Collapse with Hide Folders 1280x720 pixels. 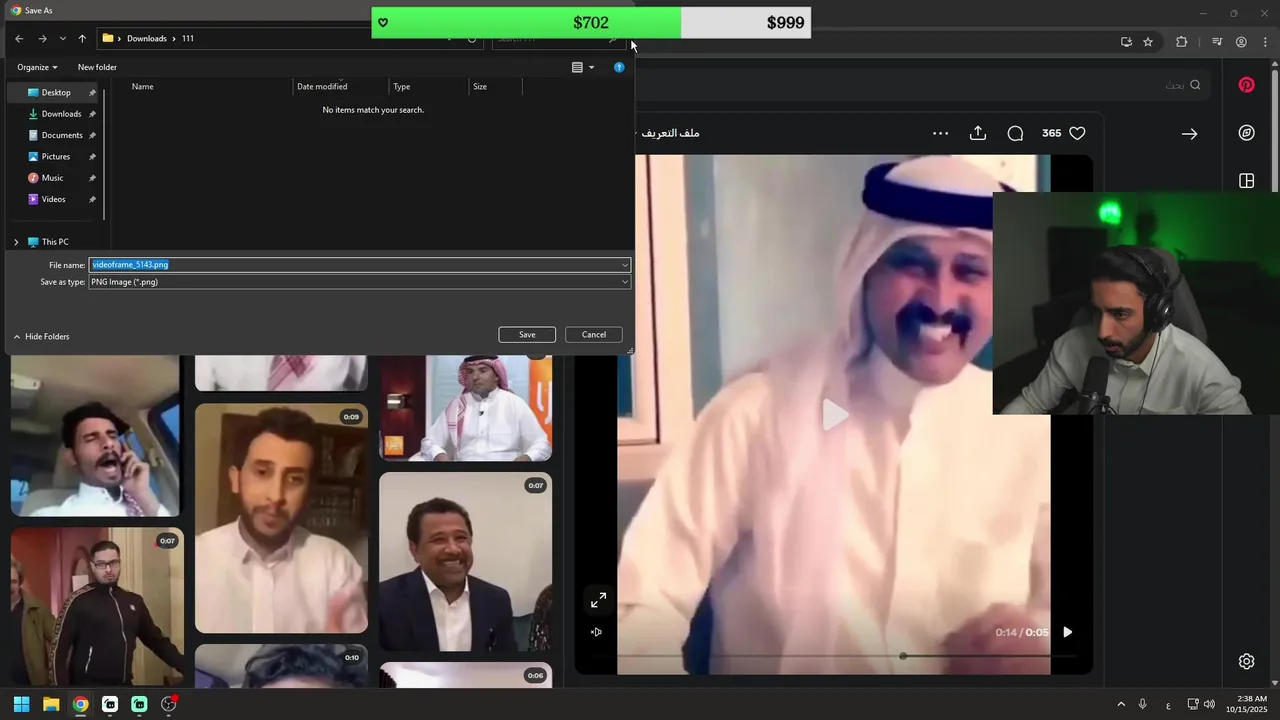41,337
